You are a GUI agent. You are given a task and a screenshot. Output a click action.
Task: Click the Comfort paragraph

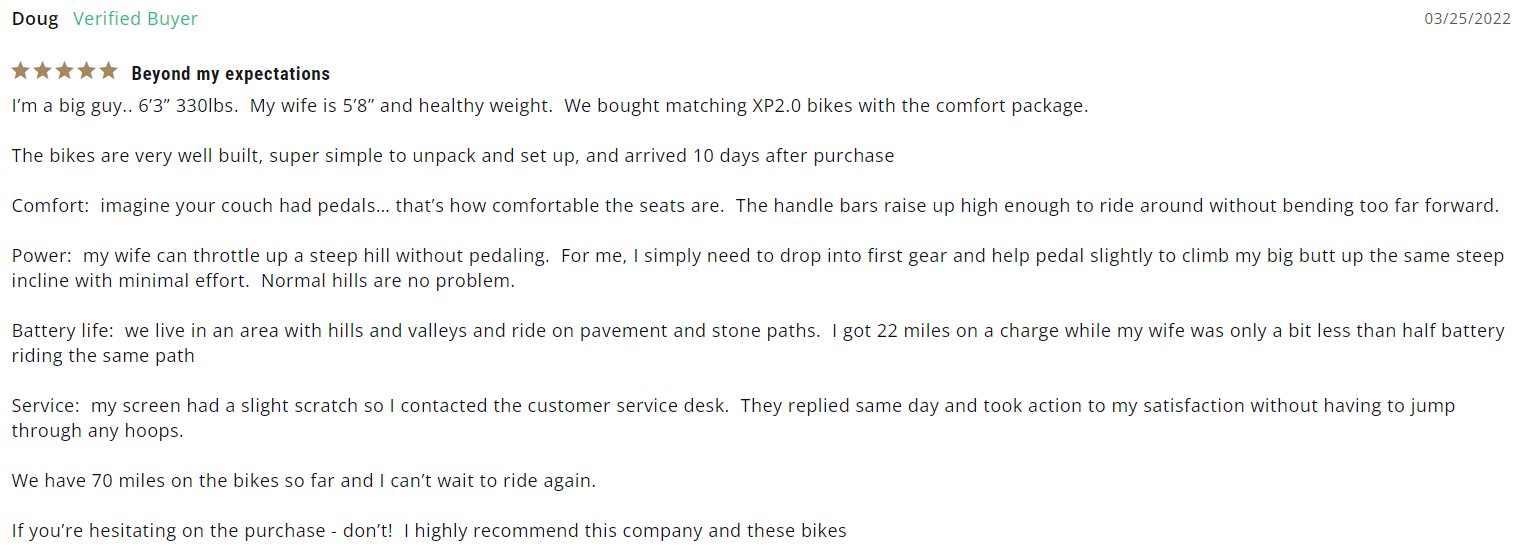[756, 205]
